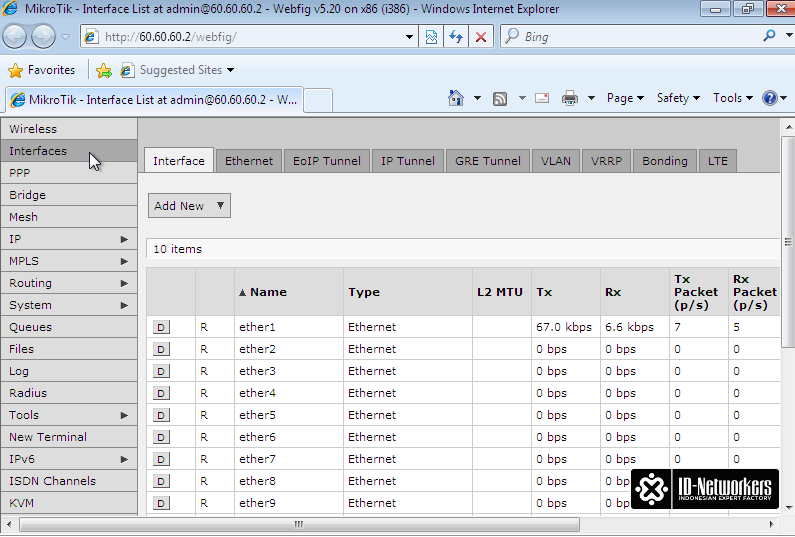Click the browser Back arrow button

click(x=14, y=37)
